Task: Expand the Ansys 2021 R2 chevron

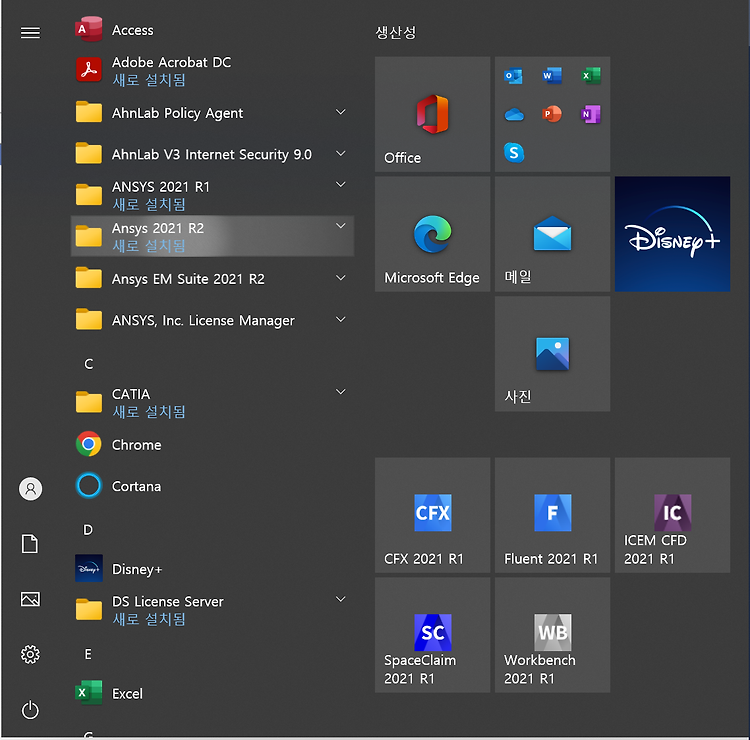Action: click(341, 226)
